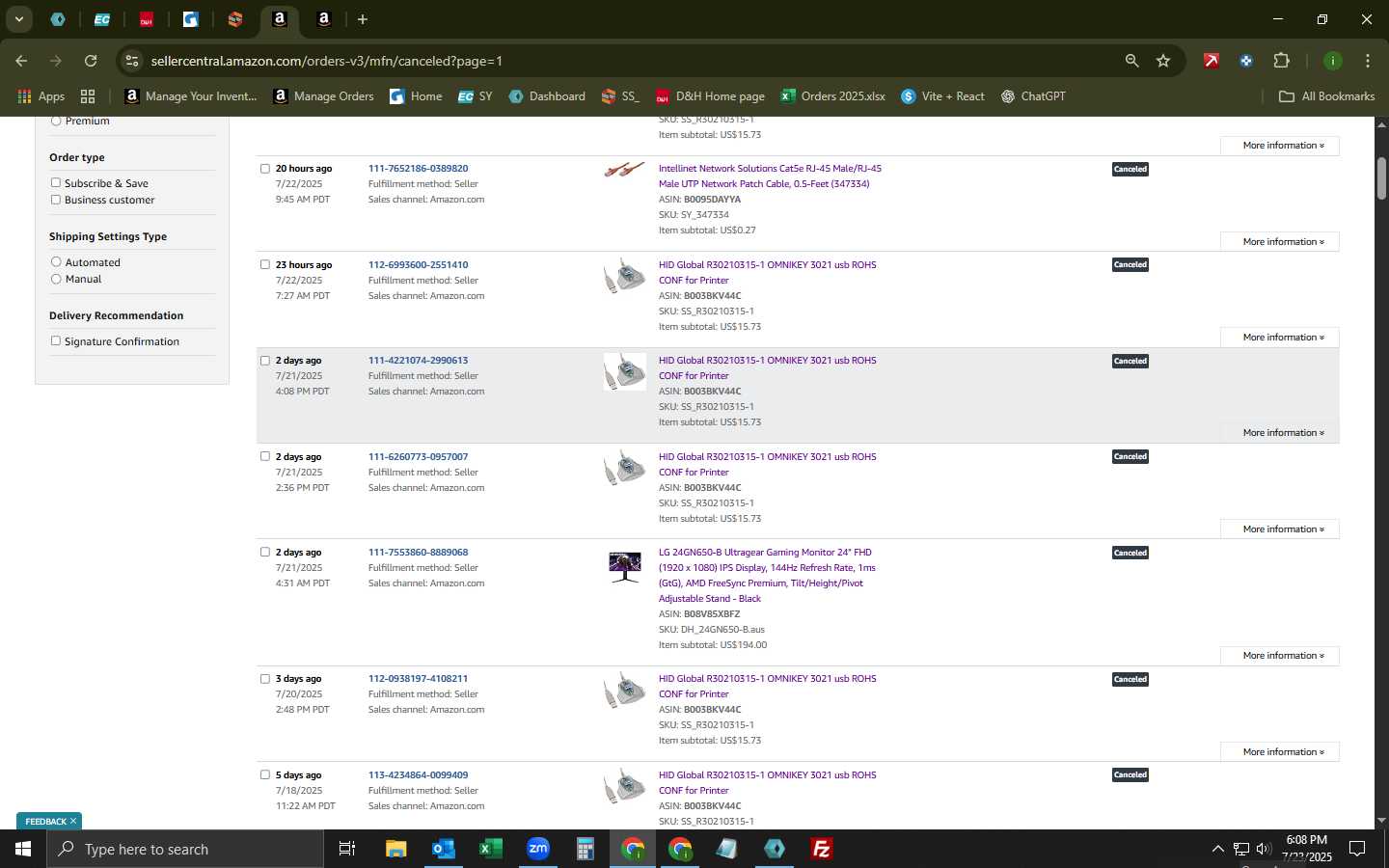Open Intellinet Cat5e patch cable listing
The image size is (1389, 868).
[770, 176]
